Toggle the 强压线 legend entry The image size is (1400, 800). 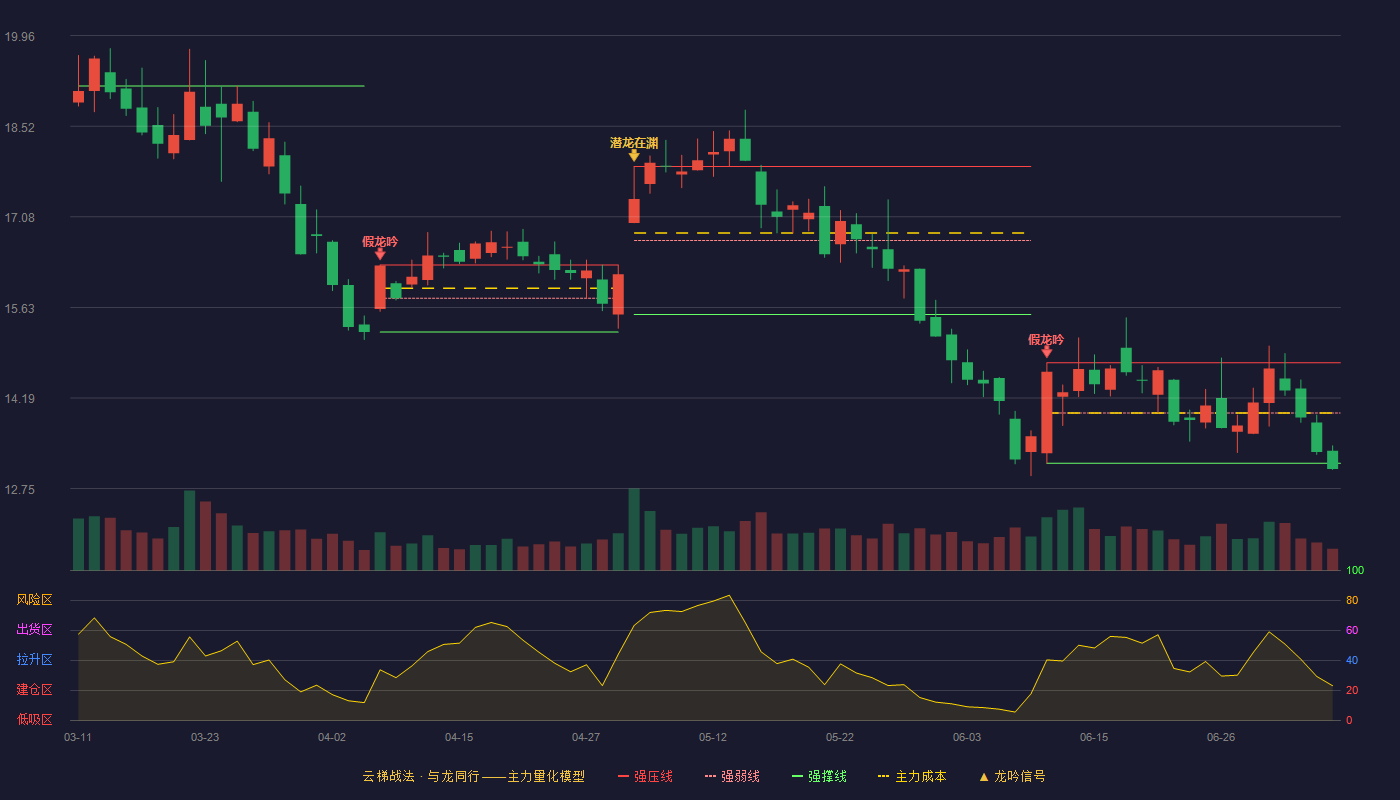(x=645, y=776)
